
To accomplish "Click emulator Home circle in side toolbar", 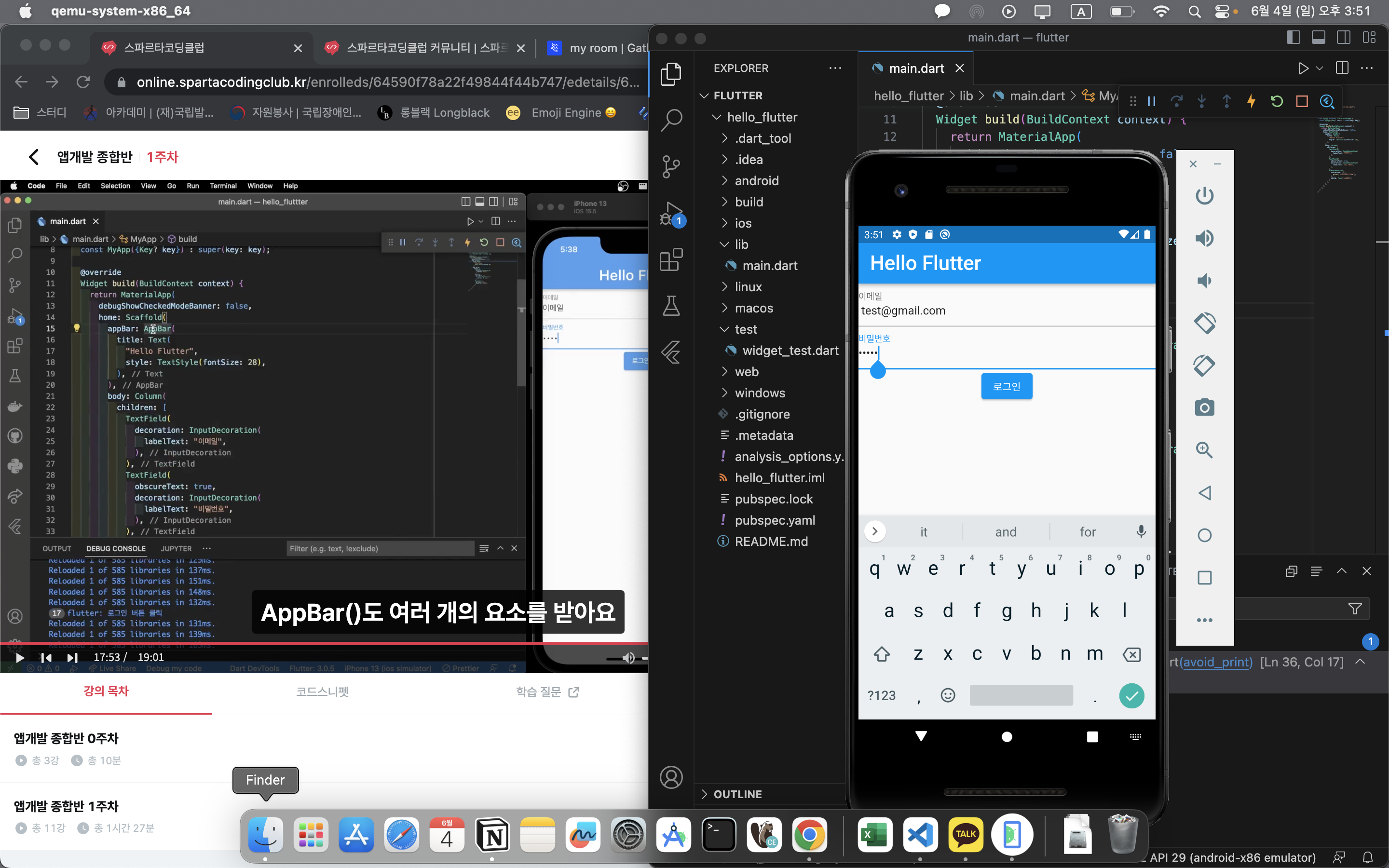I will pos(1204,535).
